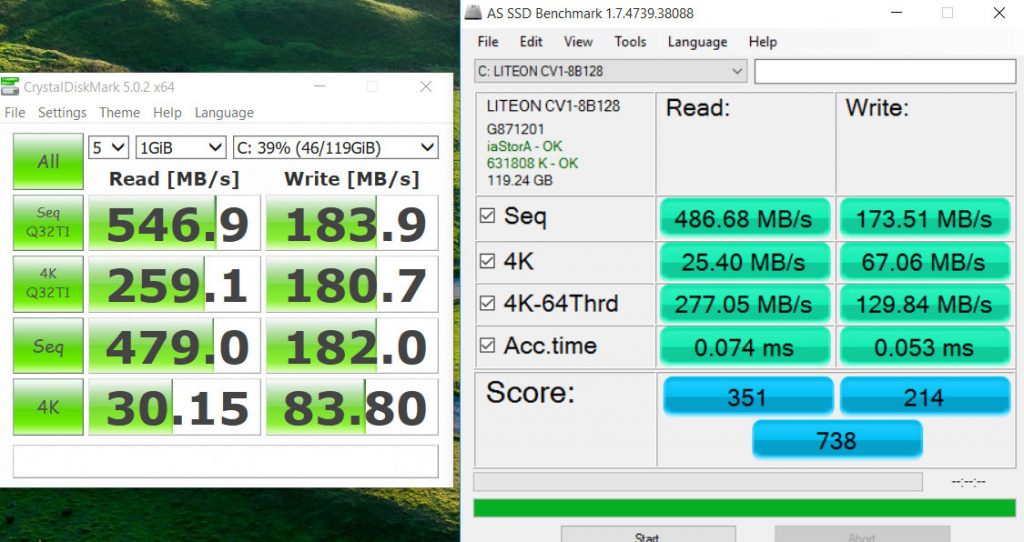Run the plain 4K test in CrystalDiskMark
This screenshot has width=1024, height=542.
coord(48,407)
